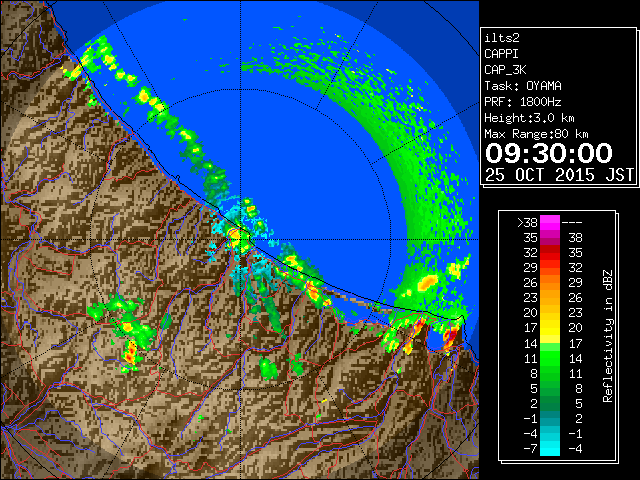The image size is (640, 480).
Task: Pick the yellow swatch beside '17'
Action: (550, 328)
